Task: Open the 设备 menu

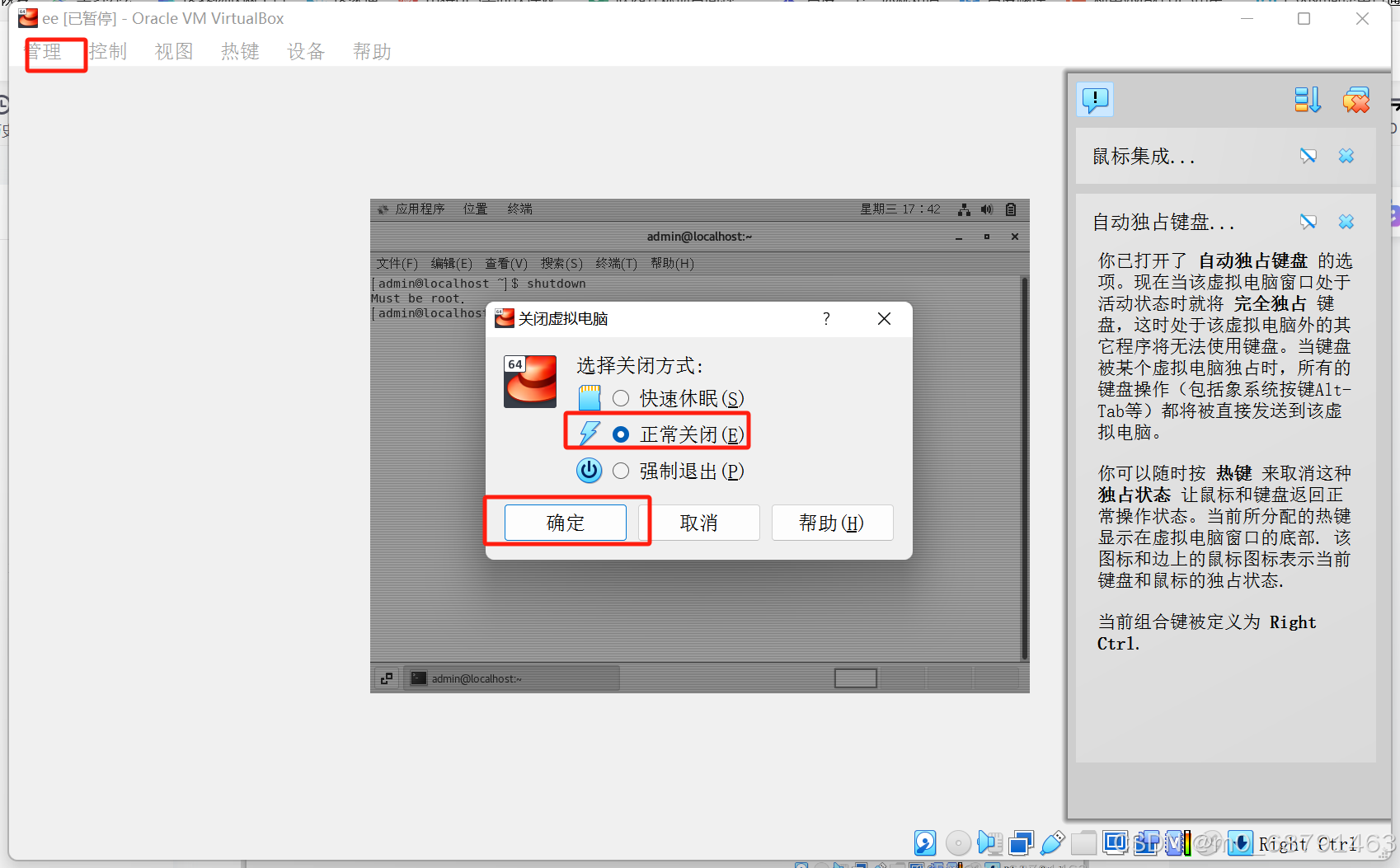Action: [306, 52]
